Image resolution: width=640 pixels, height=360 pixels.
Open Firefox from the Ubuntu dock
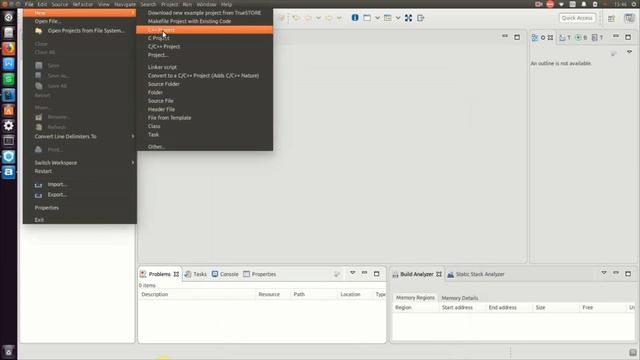coord(9,48)
